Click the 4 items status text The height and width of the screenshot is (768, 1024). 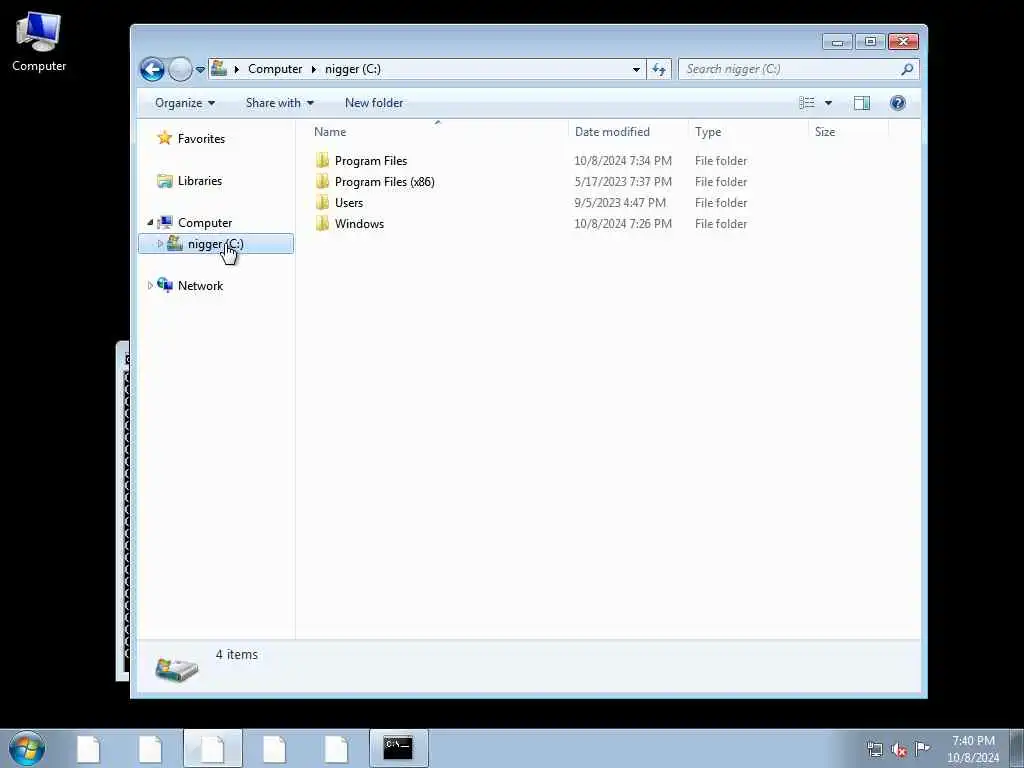pos(236,654)
